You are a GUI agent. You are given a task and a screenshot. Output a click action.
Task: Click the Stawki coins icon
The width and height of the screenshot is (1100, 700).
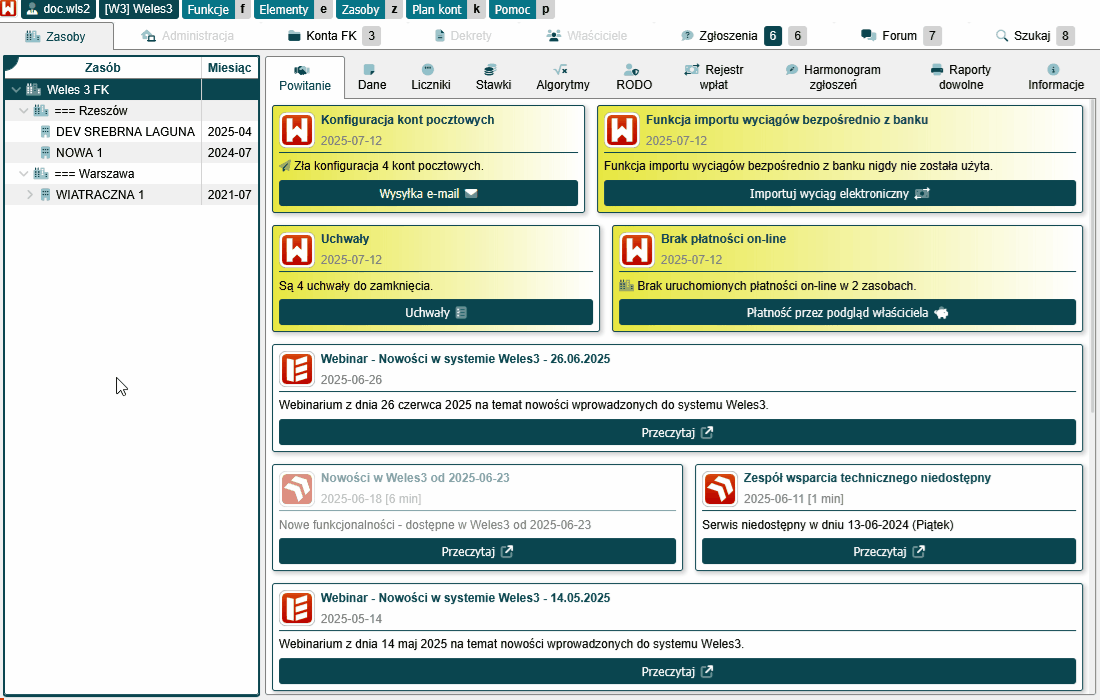pyautogui.click(x=490, y=69)
